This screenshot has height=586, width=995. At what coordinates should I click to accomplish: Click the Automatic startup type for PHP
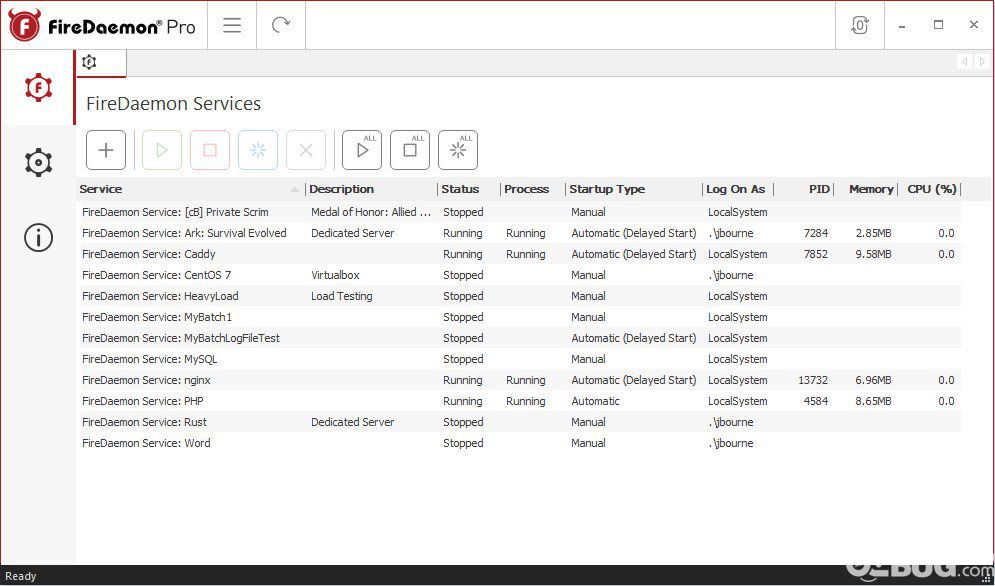pyautogui.click(x=595, y=401)
